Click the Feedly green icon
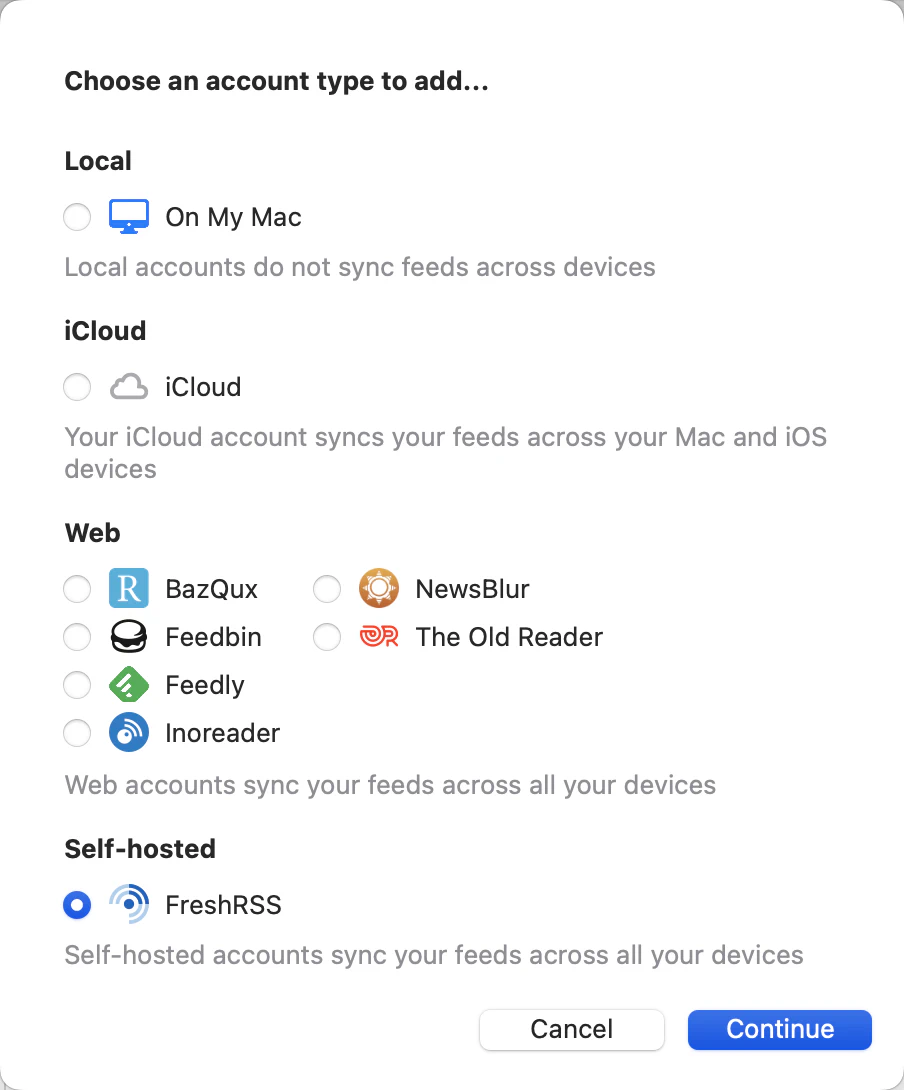 (x=129, y=685)
